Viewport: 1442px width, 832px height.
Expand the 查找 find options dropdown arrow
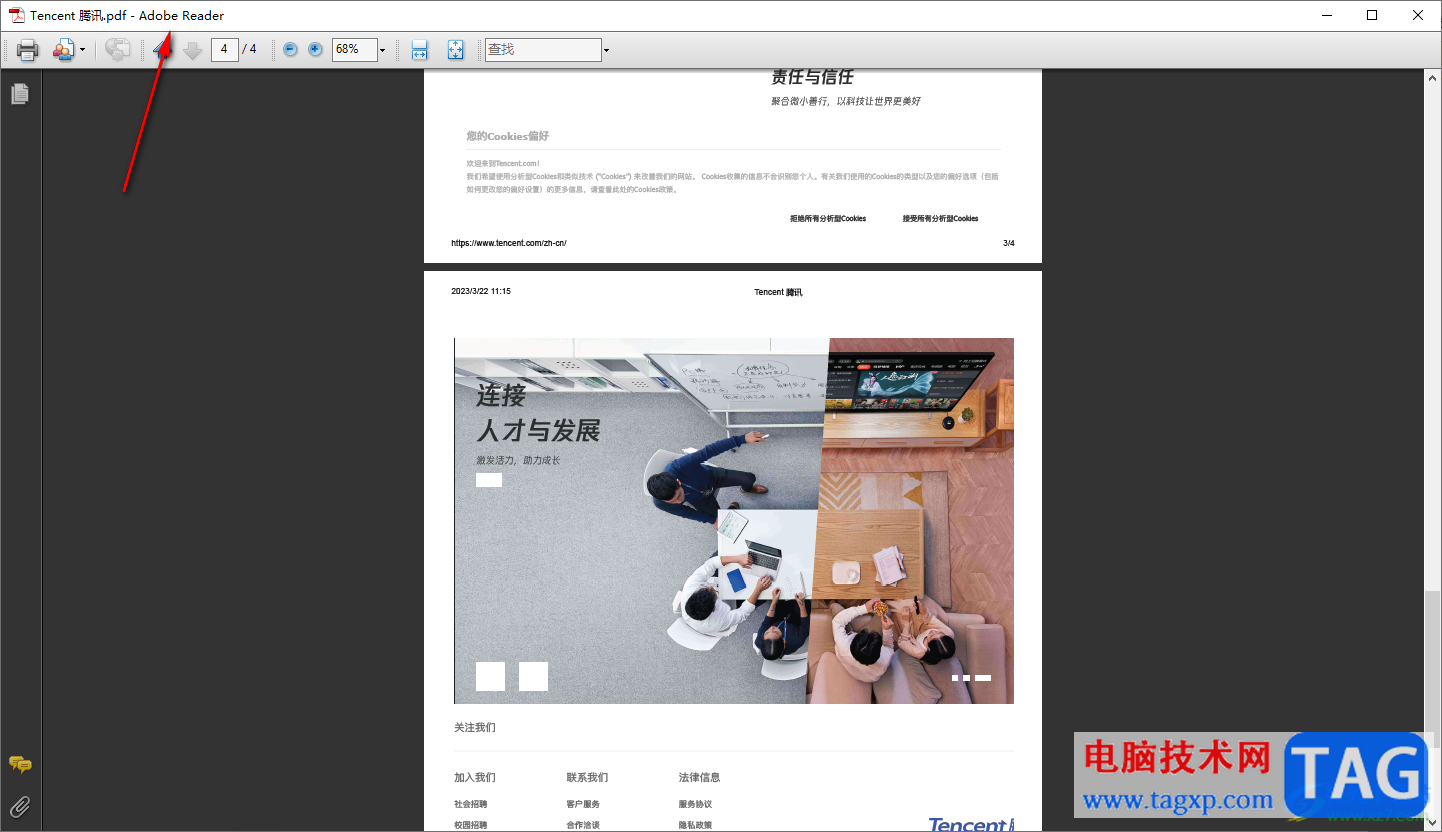(x=606, y=50)
